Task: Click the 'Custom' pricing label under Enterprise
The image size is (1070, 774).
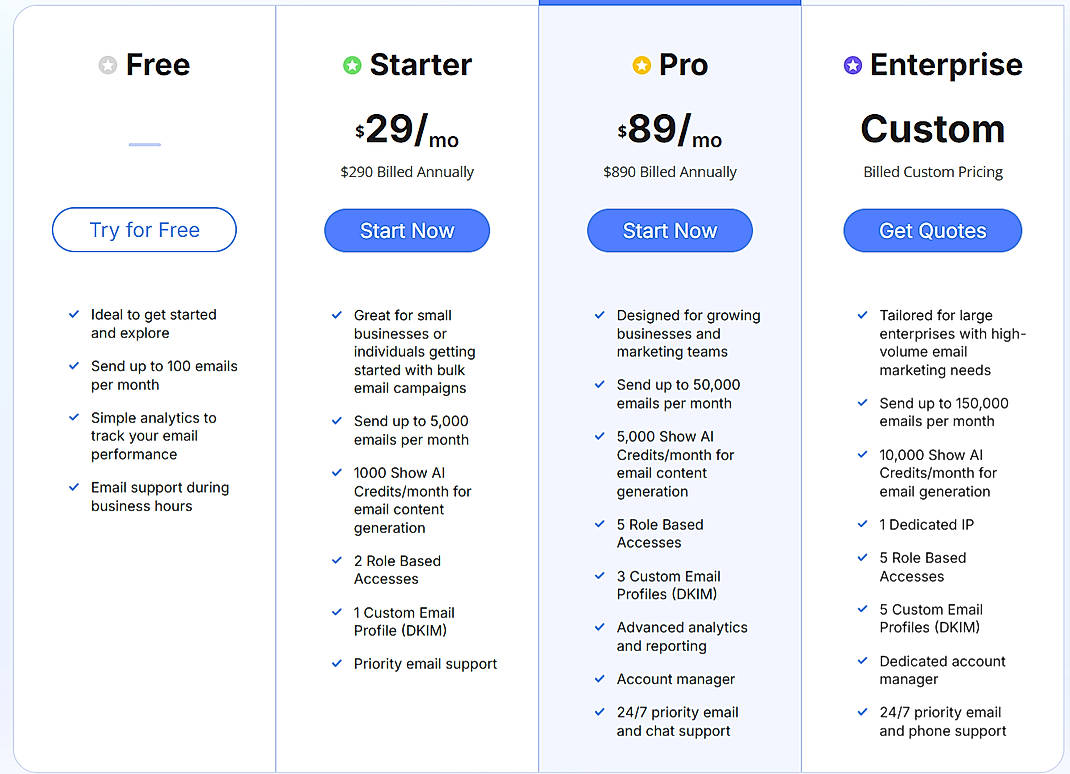Action: tap(932, 129)
